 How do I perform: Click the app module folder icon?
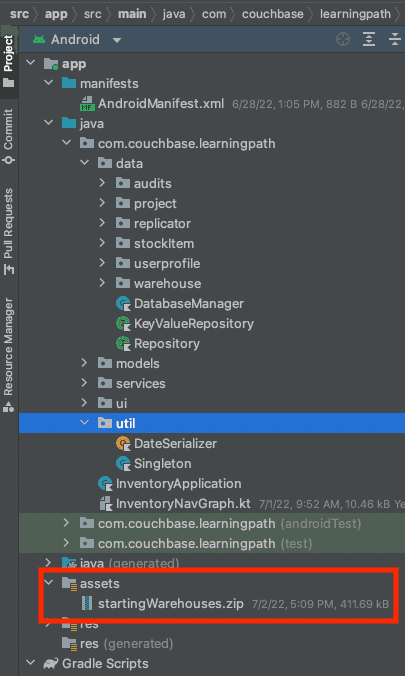pyautogui.click(x=51, y=64)
